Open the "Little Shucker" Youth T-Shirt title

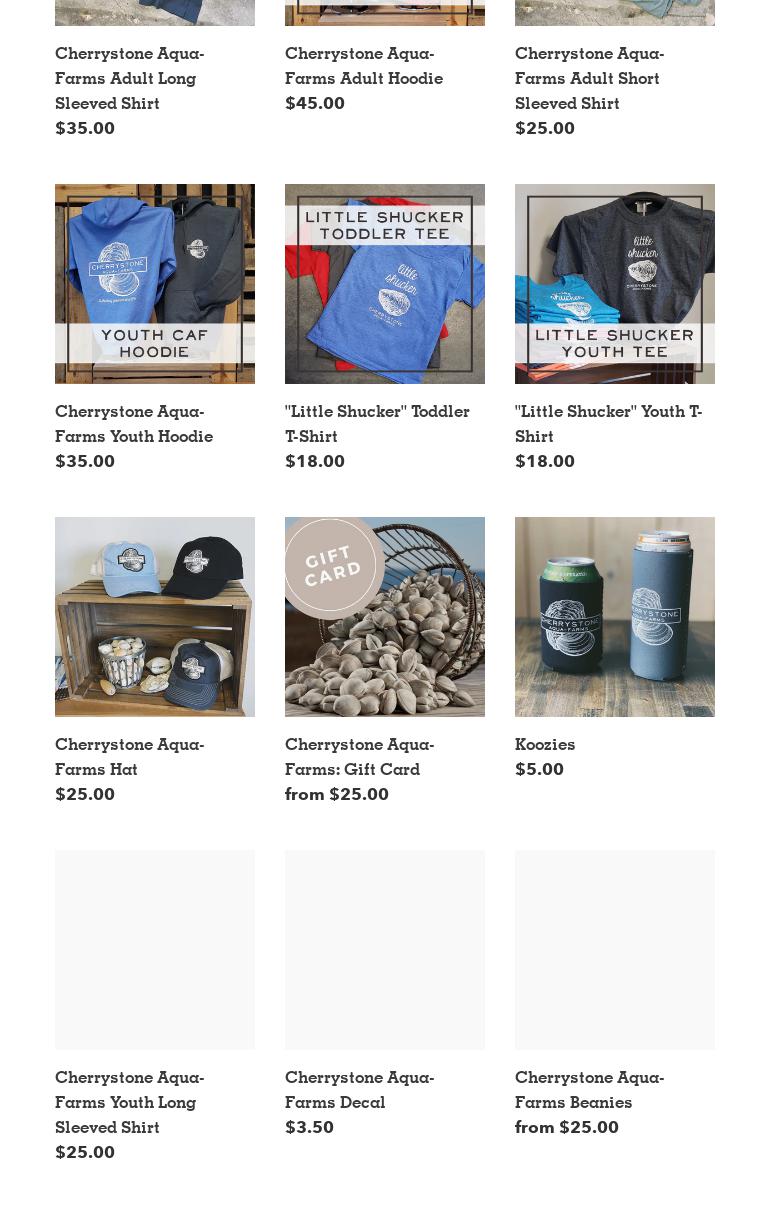tap(608, 423)
